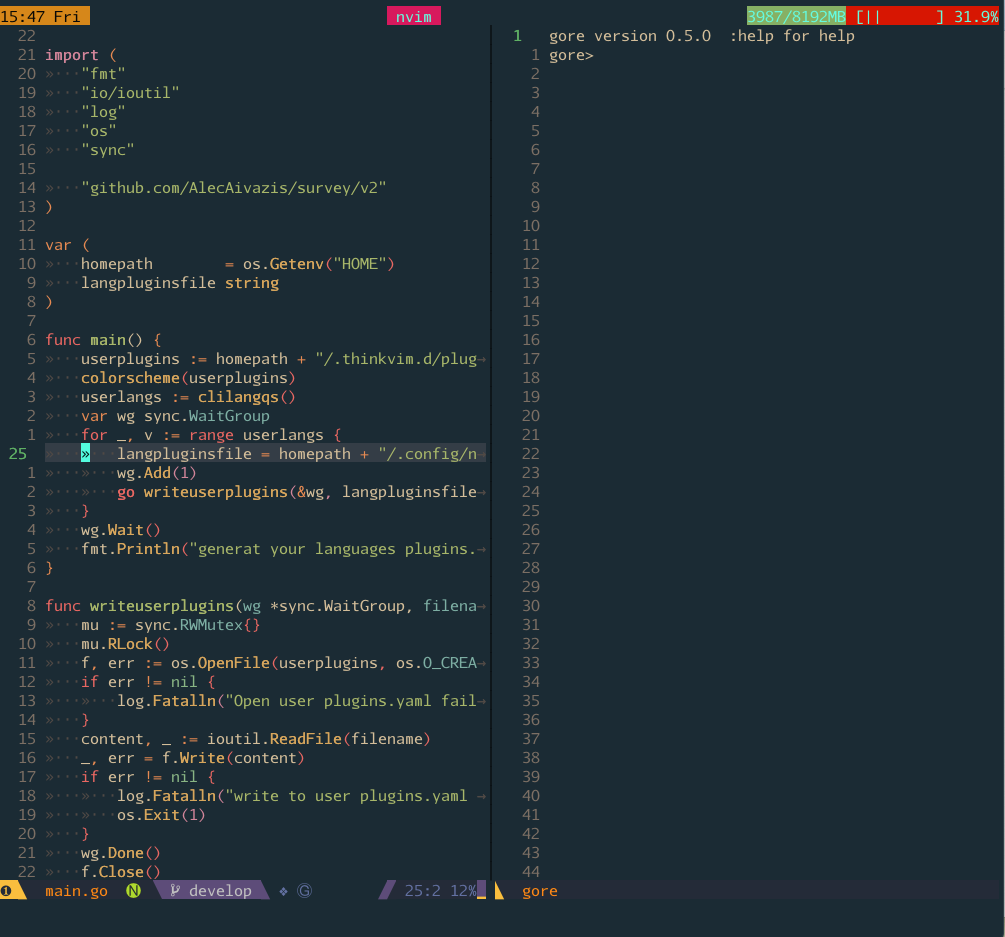This screenshot has height=937, width=1005.
Task: Click the "main.go" filename in the statusline
Action: 77,890
